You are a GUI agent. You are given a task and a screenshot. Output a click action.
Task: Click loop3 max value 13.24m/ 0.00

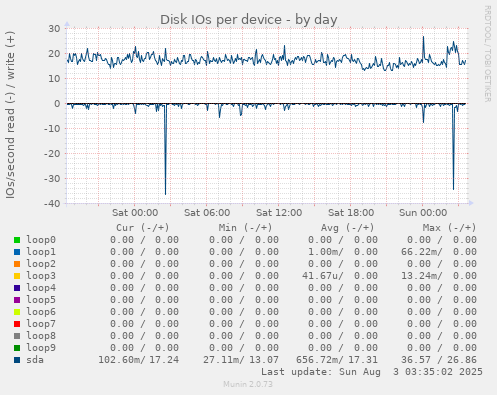click(x=439, y=276)
